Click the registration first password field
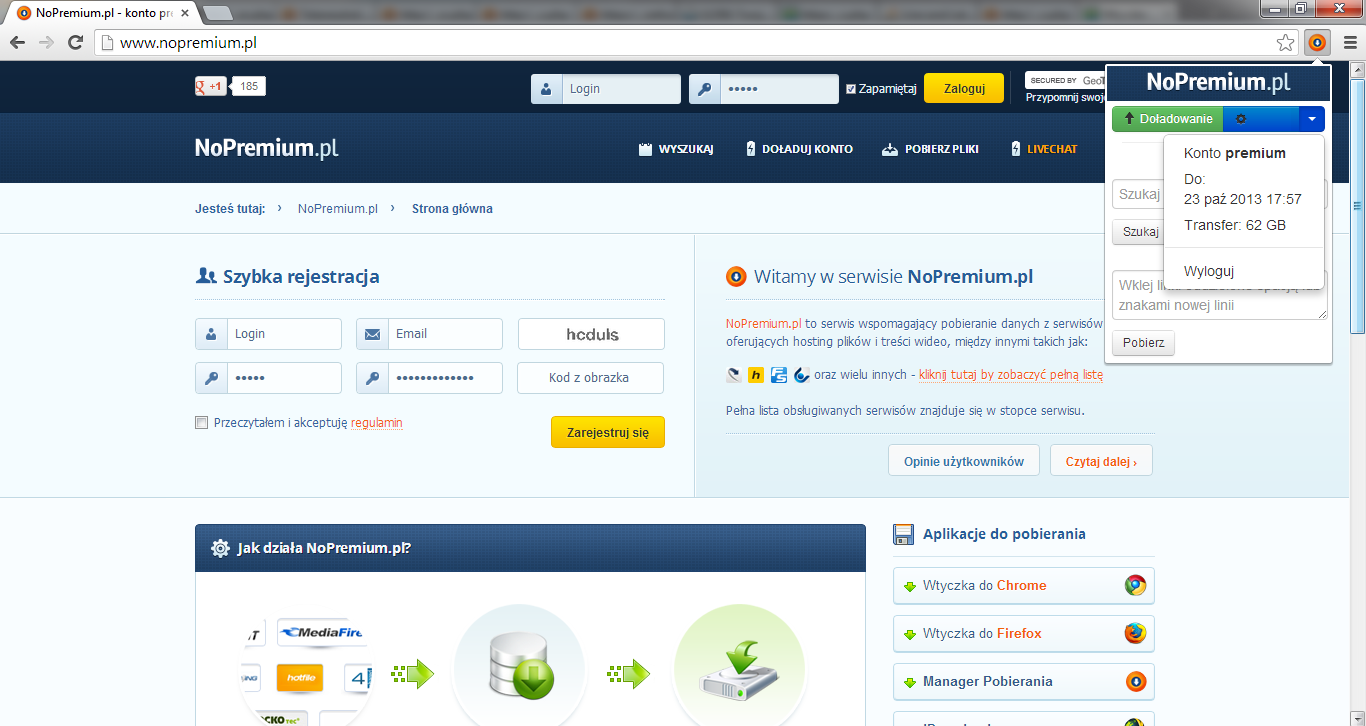The width and height of the screenshot is (1366, 726). tap(268, 378)
